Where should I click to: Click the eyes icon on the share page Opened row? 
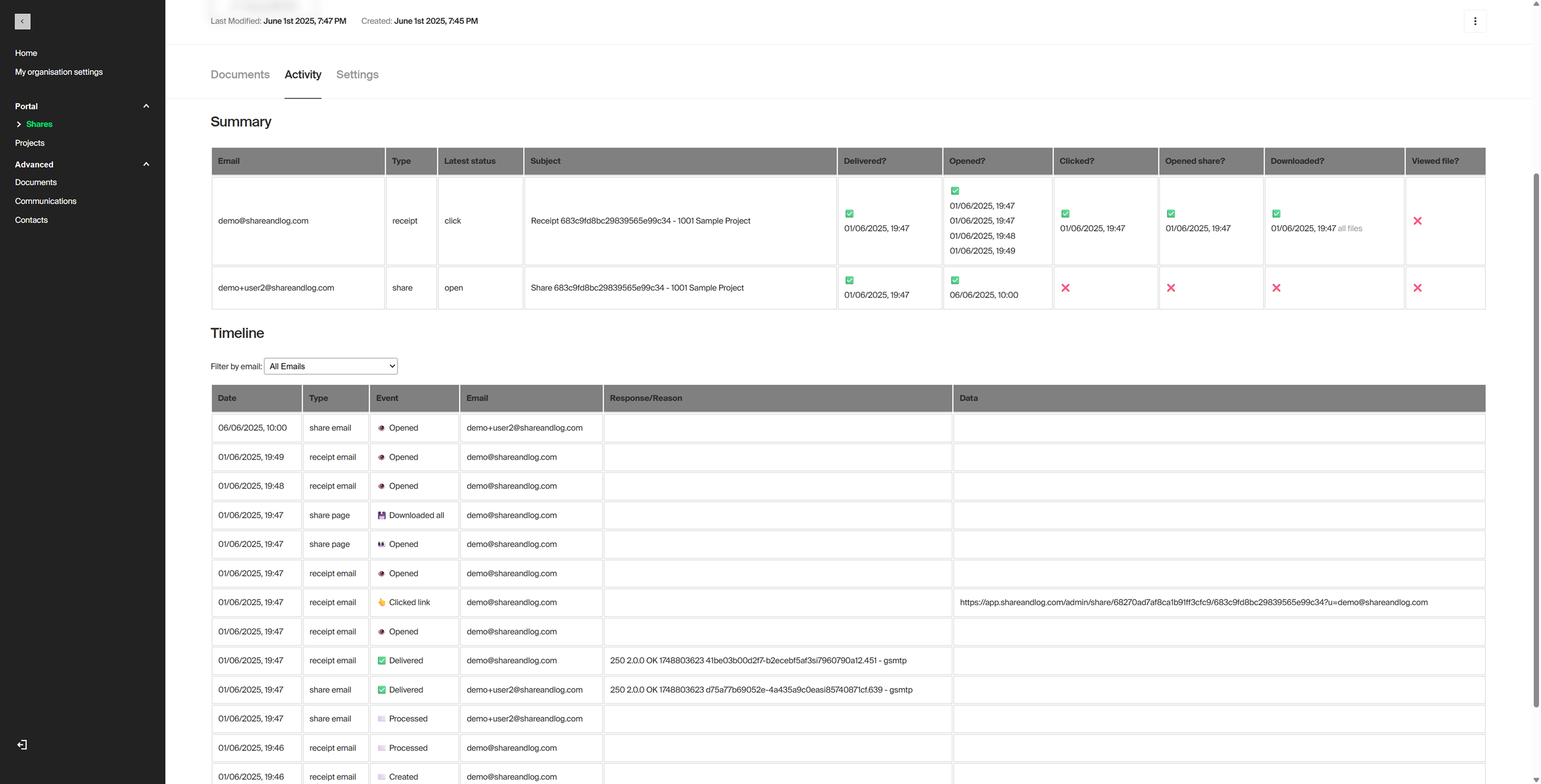[381, 544]
